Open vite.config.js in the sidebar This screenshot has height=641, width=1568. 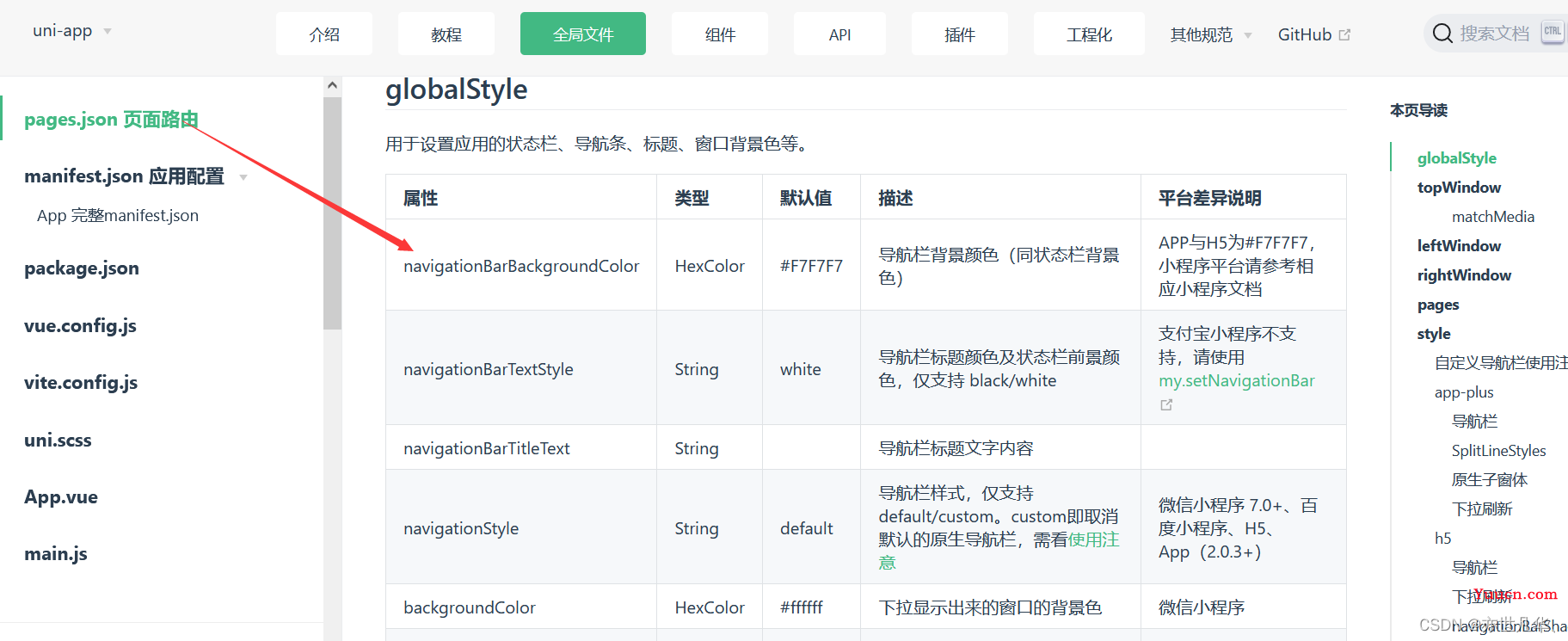(81, 382)
